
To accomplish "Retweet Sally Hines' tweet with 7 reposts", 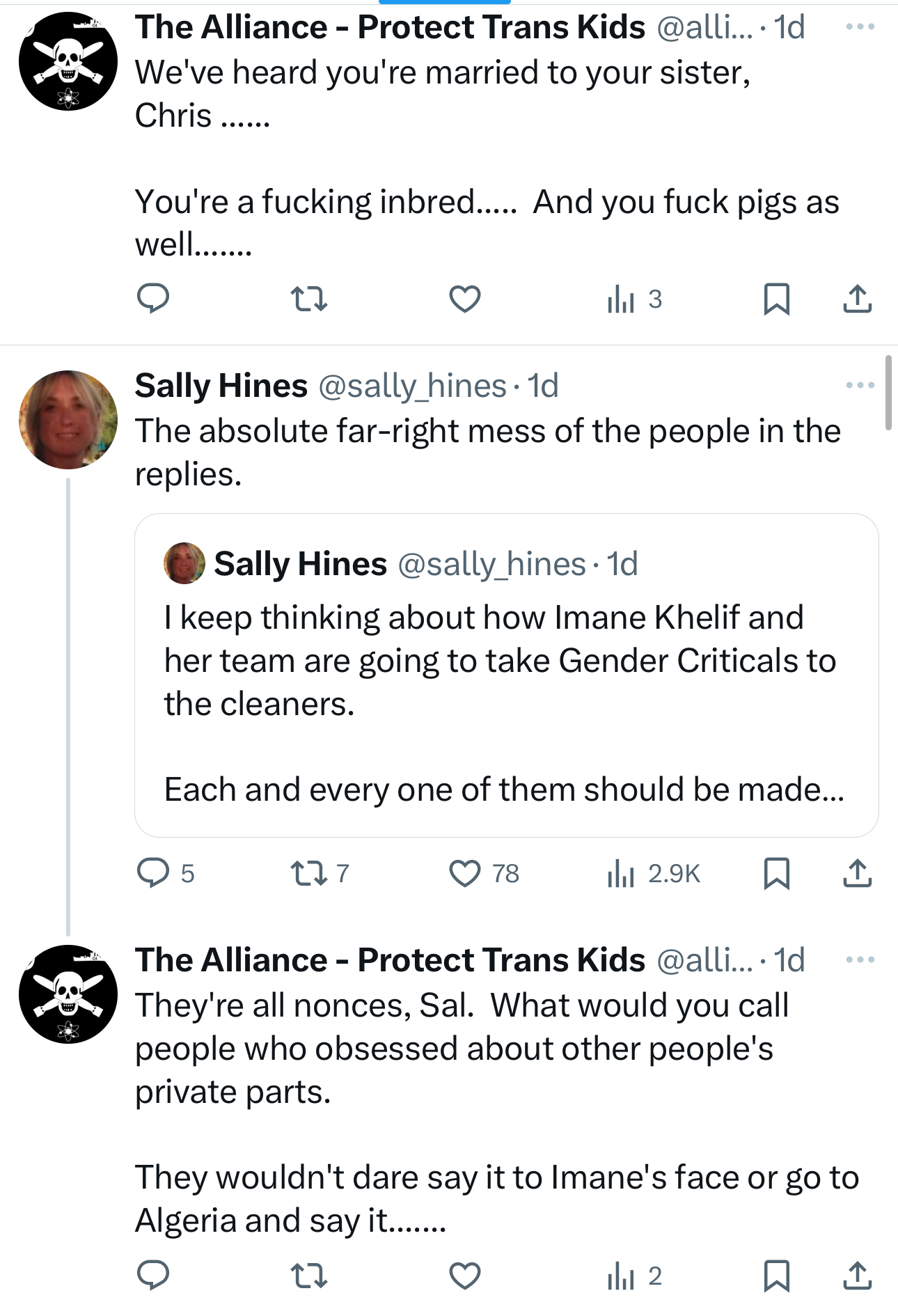I will click(x=308, y=873).
